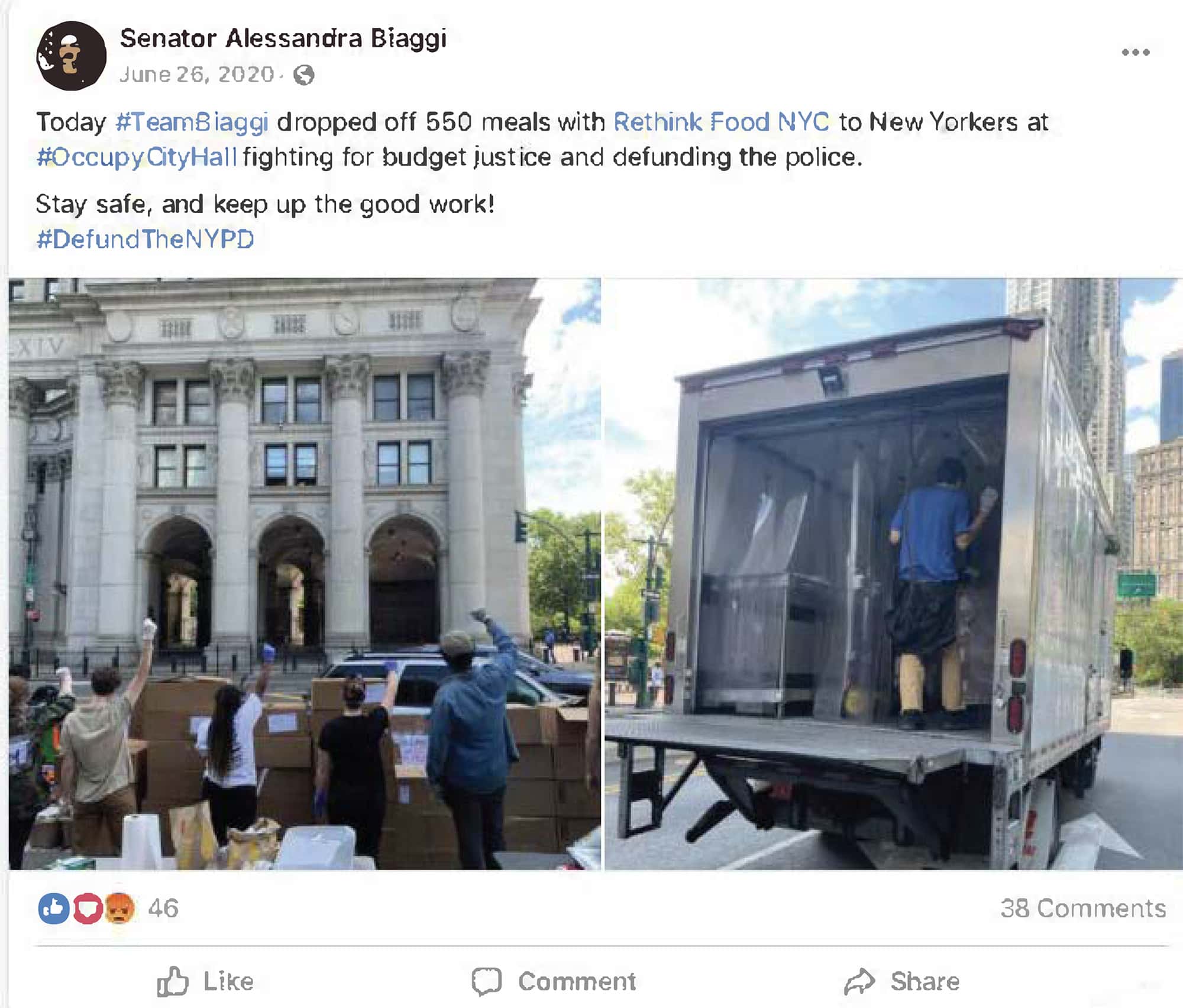
Task: Open the #TeamBiaggi hashtag link
Action: pyautogui.click(x=192, y=122)
